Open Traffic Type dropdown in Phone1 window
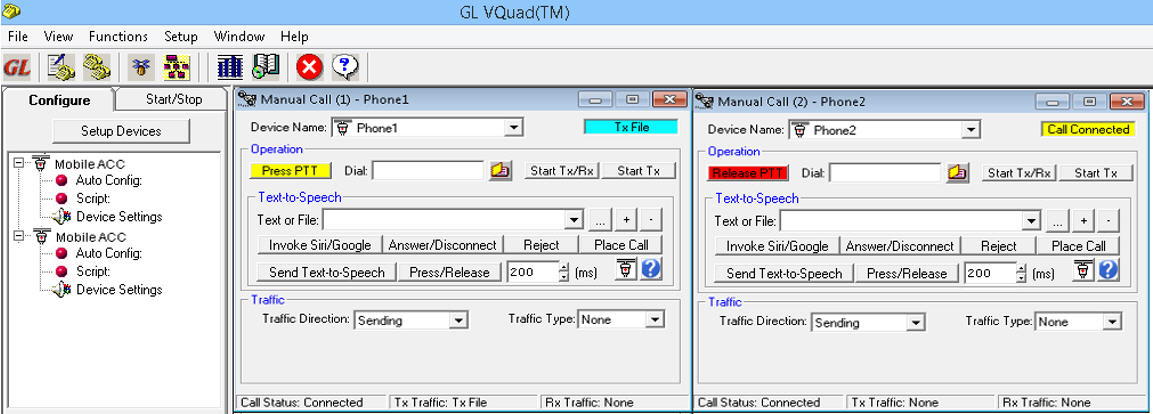This screenshot has height=414, width=1153. point(654,320)
